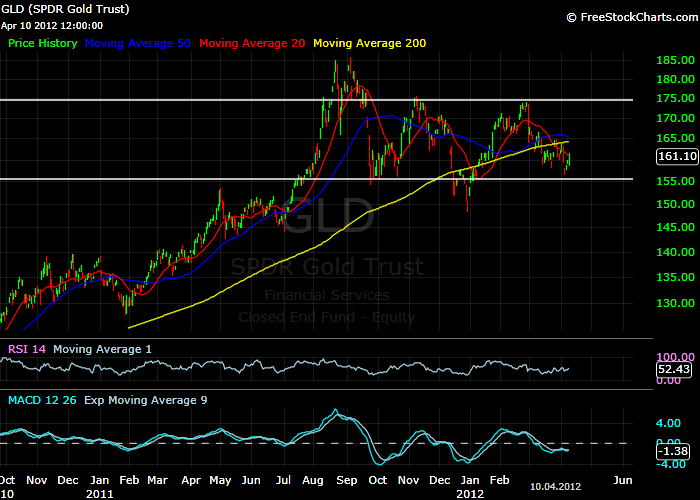Click the upper white resistance line at 175
The width and height of the screenshot is (700, 500).
pos(316,100)
